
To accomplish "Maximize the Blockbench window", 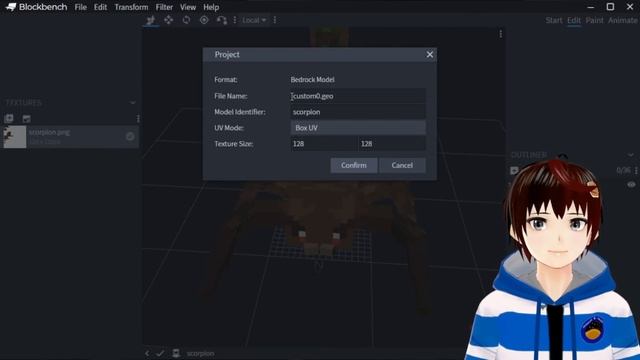I will point(610,7).
